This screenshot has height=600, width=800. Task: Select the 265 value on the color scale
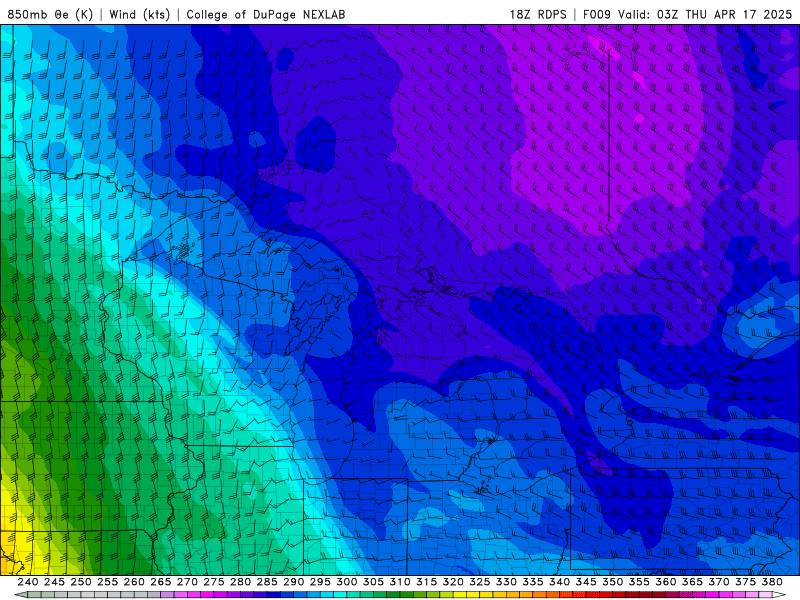pos(161,582)
